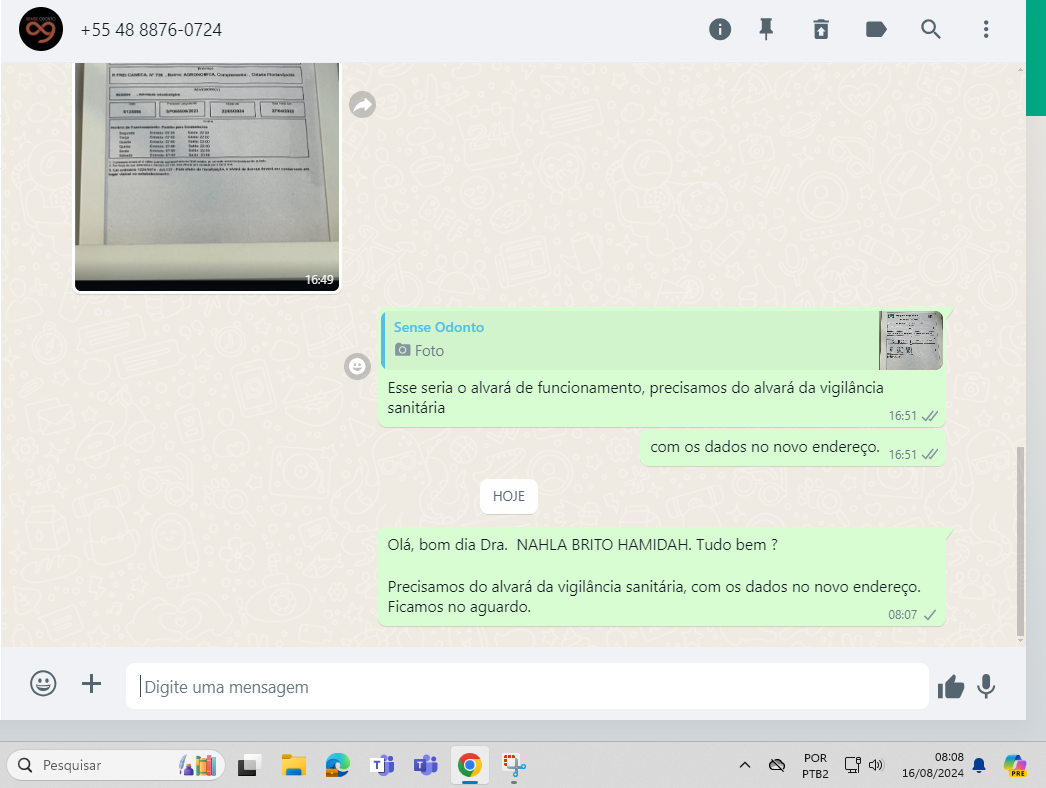
Task: Click the 'Digite uma mensagem' message field
Action: 527,687
